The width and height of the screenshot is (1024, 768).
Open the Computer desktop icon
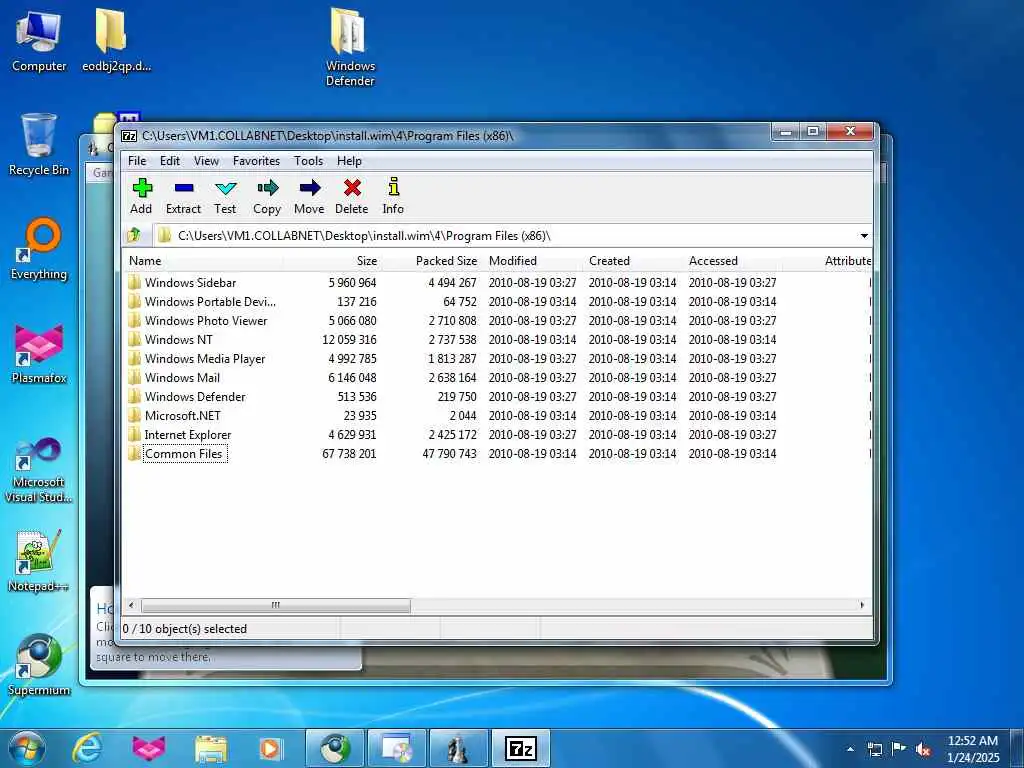pos(39,40)
